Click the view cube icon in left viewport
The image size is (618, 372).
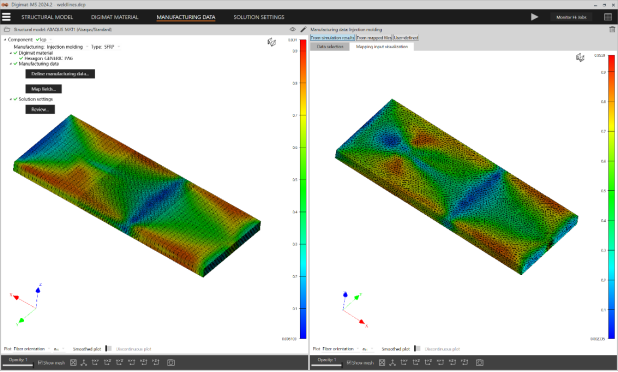tap(272, 42)
